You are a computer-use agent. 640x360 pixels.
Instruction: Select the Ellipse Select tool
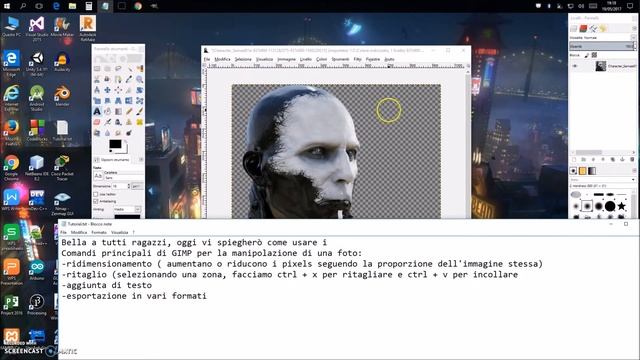[107, 68]
